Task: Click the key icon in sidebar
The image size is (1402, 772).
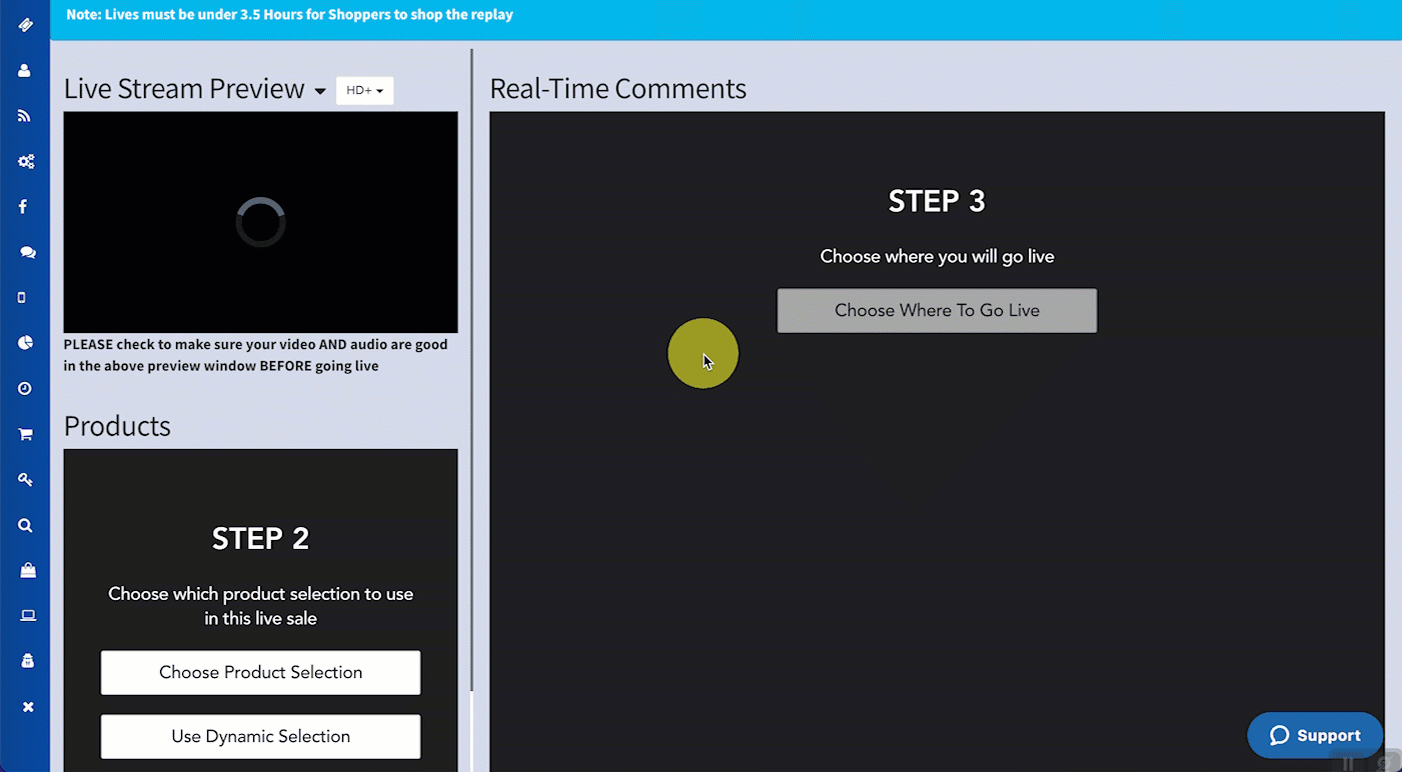Action: pos(26,480)
